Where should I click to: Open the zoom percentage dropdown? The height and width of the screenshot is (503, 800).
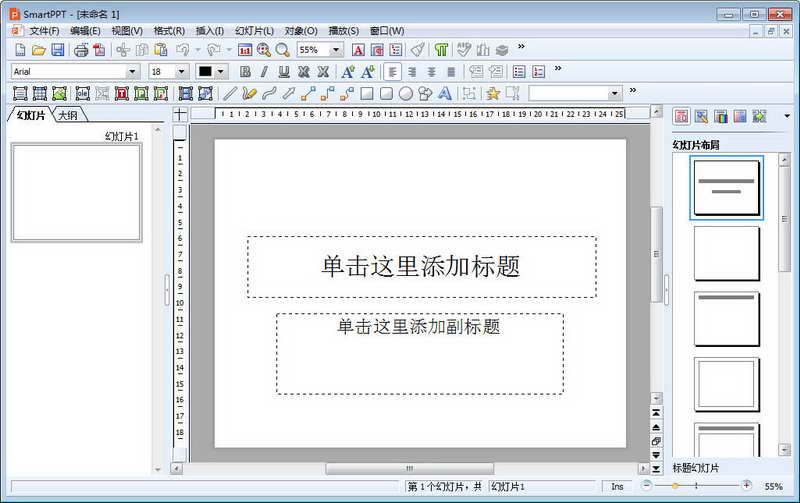point(336,50)
